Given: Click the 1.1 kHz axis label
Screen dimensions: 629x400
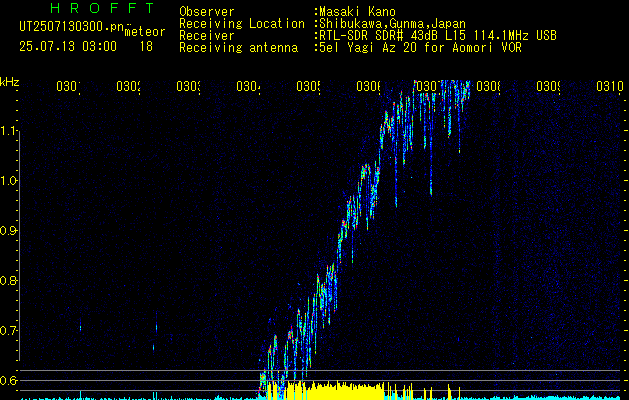Looking at the screenshot, I should pyautogui.click(x=8, y=130).
